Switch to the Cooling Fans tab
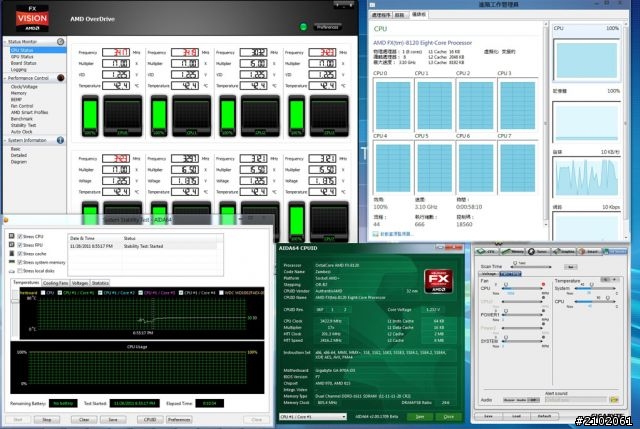This screenshot has height=429, width=640. (x=56, y=283)
